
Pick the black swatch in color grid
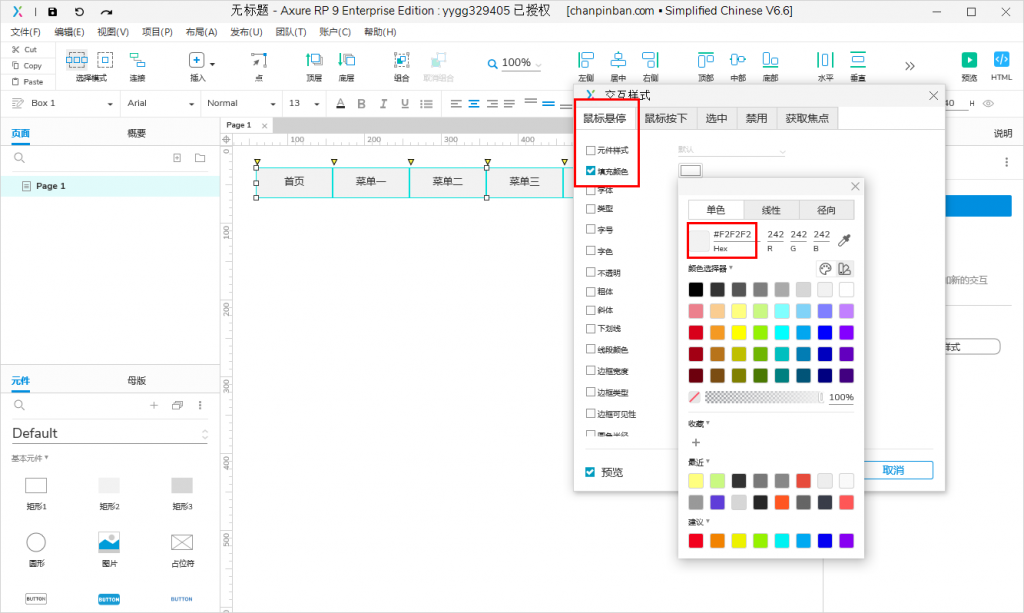point(696,289)
